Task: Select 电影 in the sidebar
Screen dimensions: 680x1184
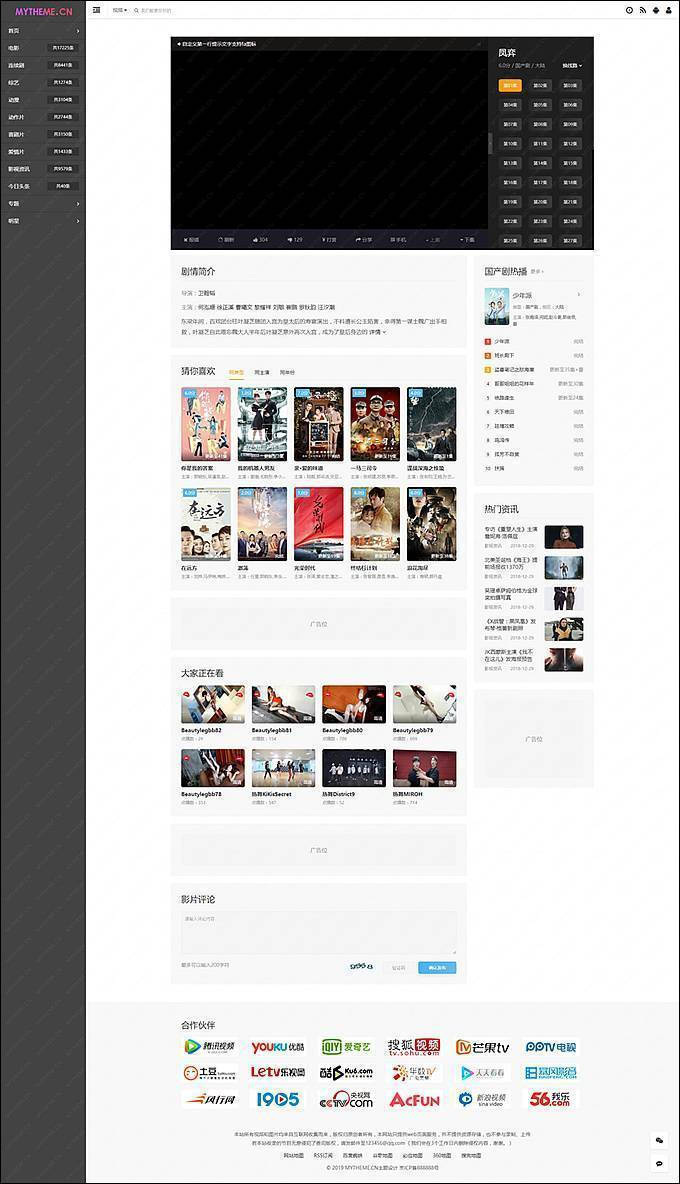Action: tap(43, 48)
